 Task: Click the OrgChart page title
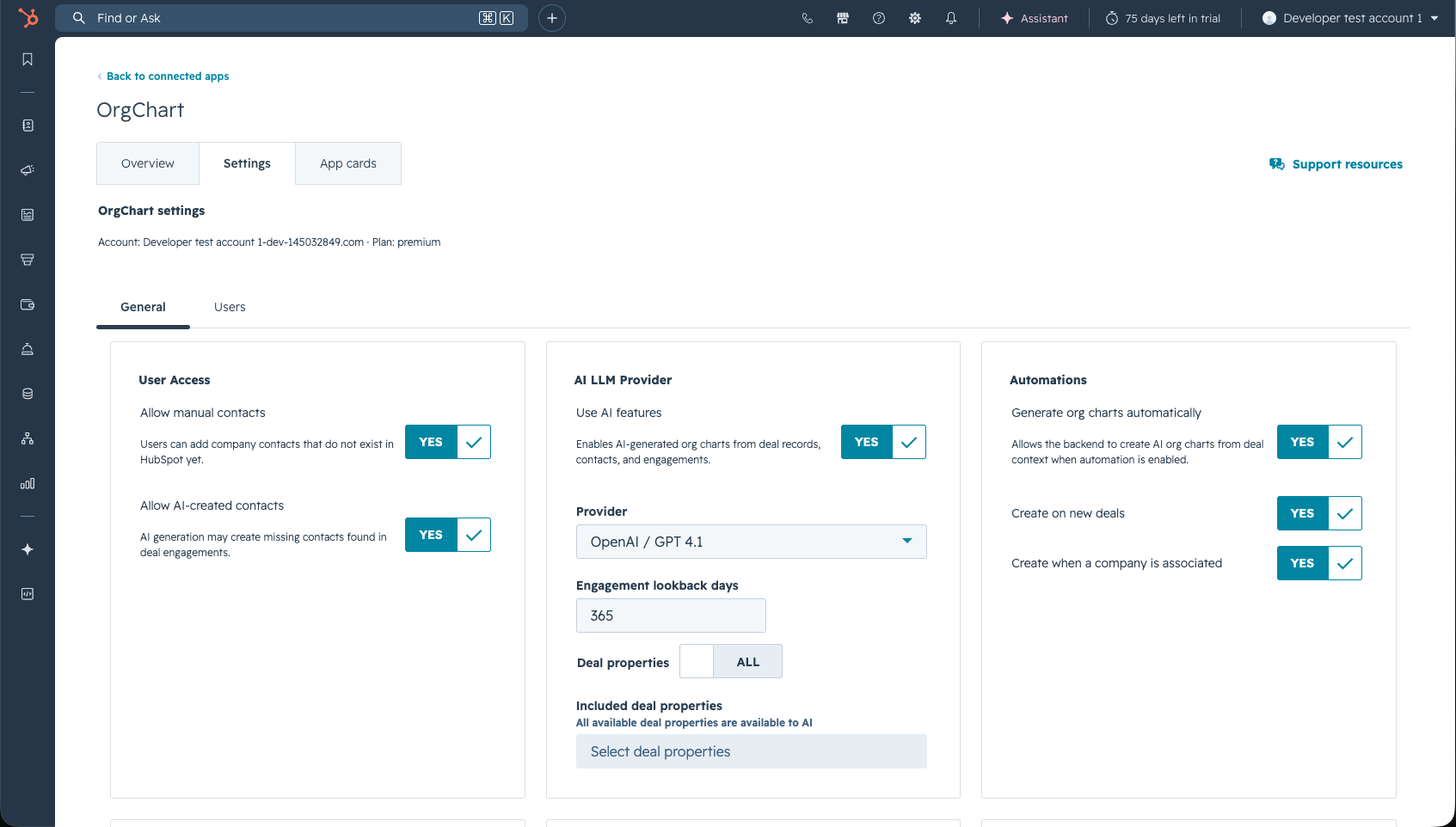[x=140, y=110]
